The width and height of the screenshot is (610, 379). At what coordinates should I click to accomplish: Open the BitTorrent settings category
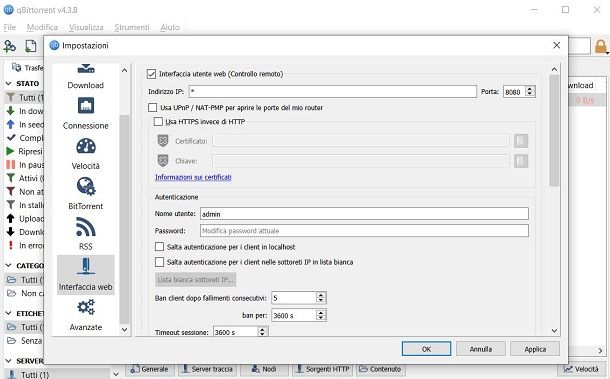[x=86, y=194]
